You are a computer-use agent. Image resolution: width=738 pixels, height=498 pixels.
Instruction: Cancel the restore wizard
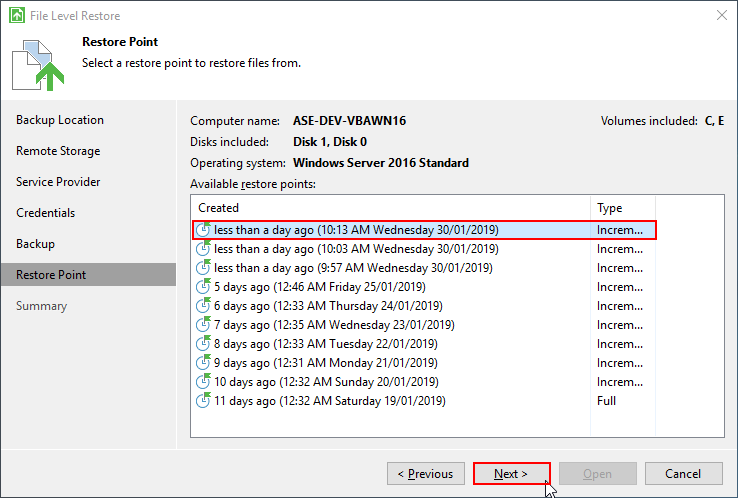point(683,474)
